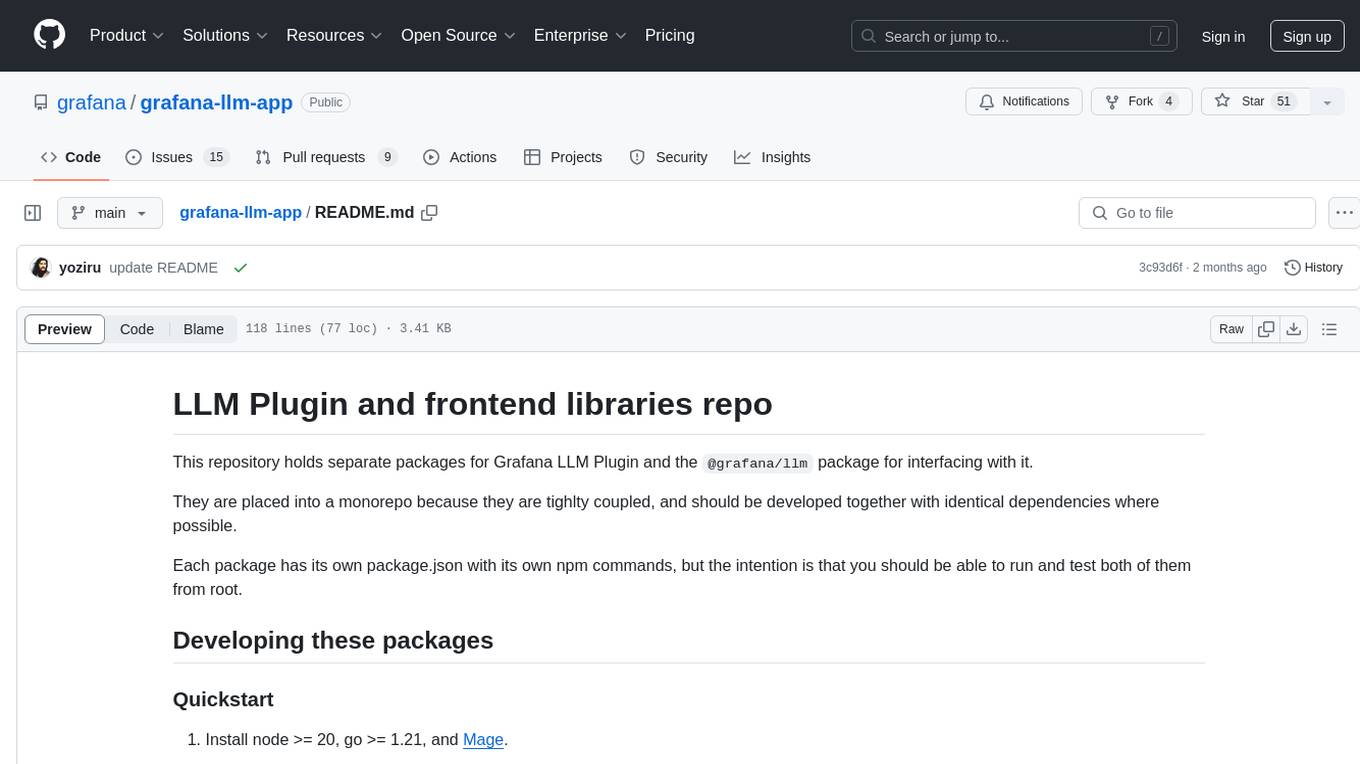The width and height of the screenshot is (1360, 764).
Task: Click the Go to file search field
Action: [x=1197, y=213]
